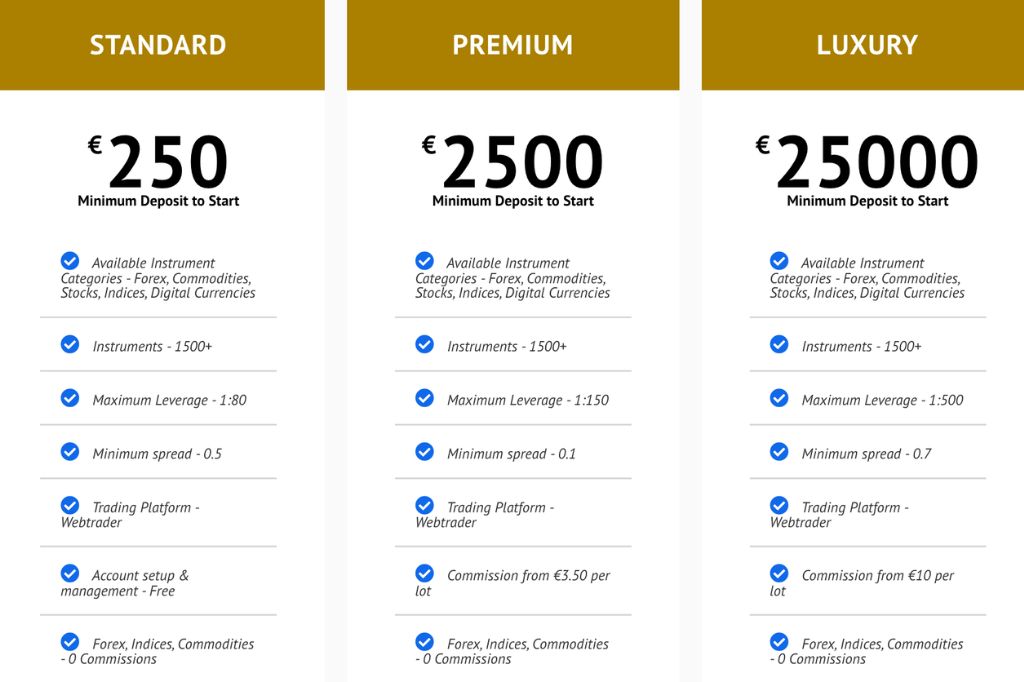Click the checkmark beside Luxury Minimum spread 0.7
The width and height of the screenshot is (1024, 682).
click(x=779, y=451)
